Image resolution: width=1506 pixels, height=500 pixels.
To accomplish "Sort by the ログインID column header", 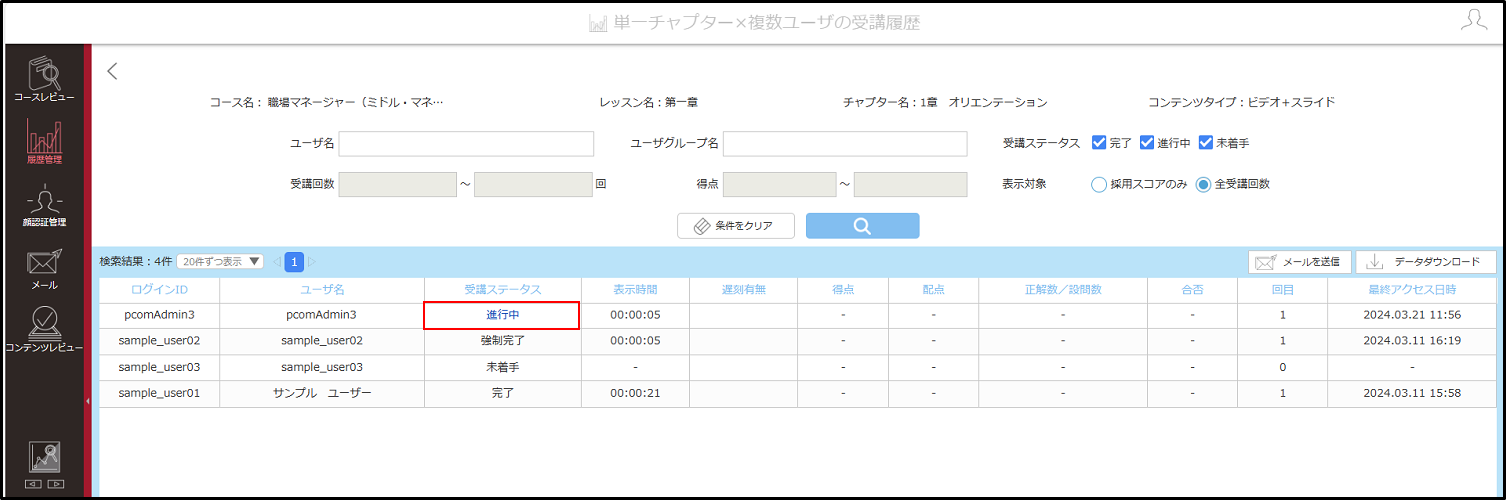I will tap(160, 289).
